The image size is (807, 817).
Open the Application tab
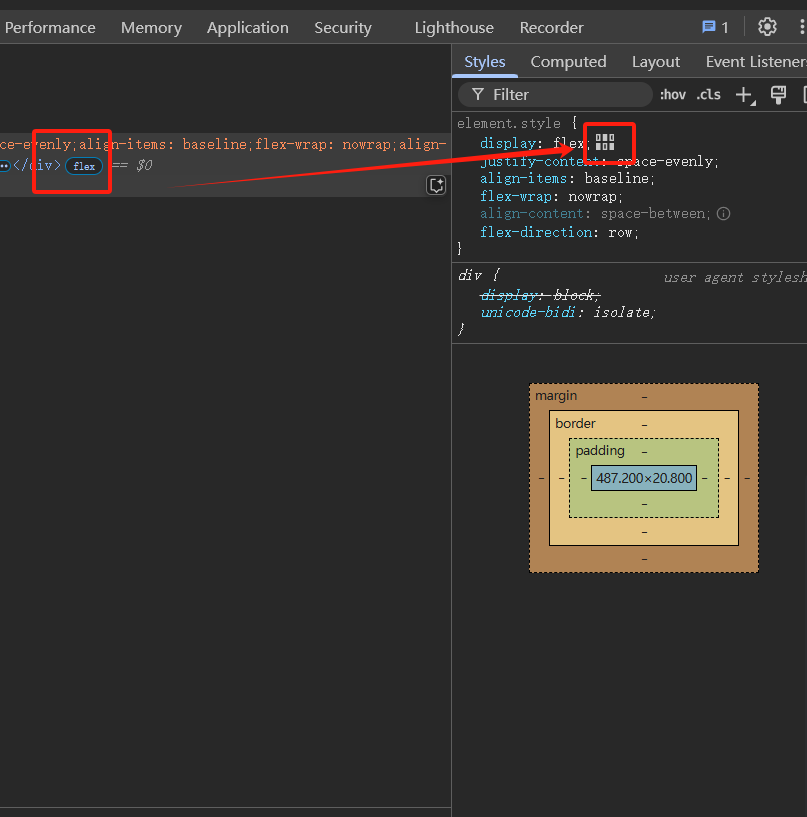(247, 28)
